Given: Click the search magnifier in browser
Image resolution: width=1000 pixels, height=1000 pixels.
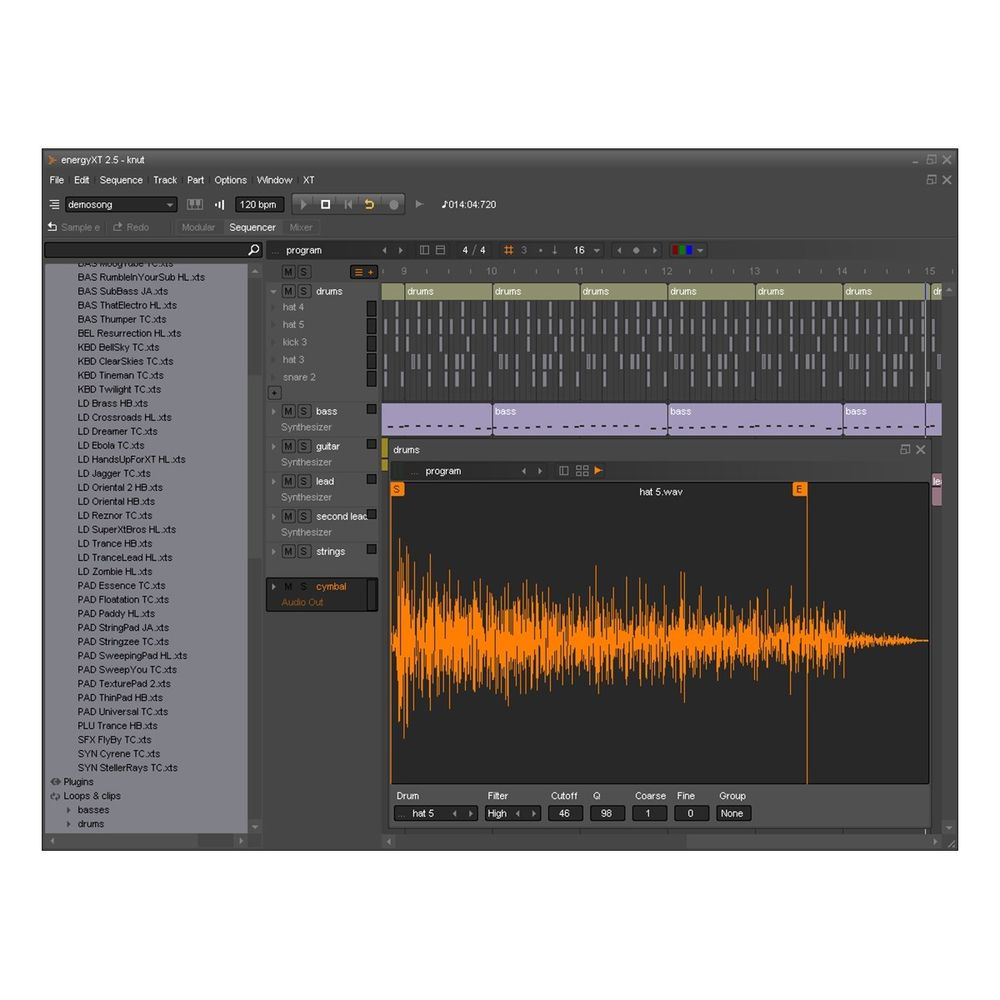Looking at the screenshot, I should point(254,250).
